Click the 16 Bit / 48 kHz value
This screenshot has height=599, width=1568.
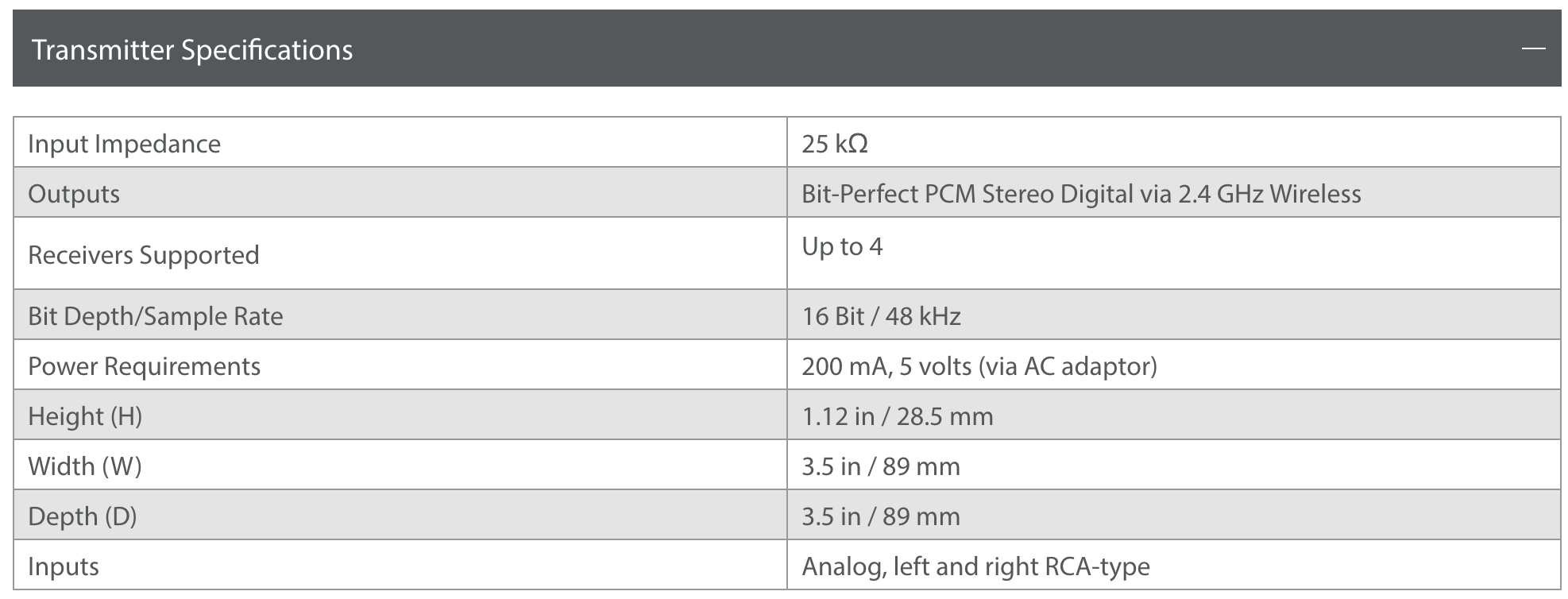pos(882,316)
